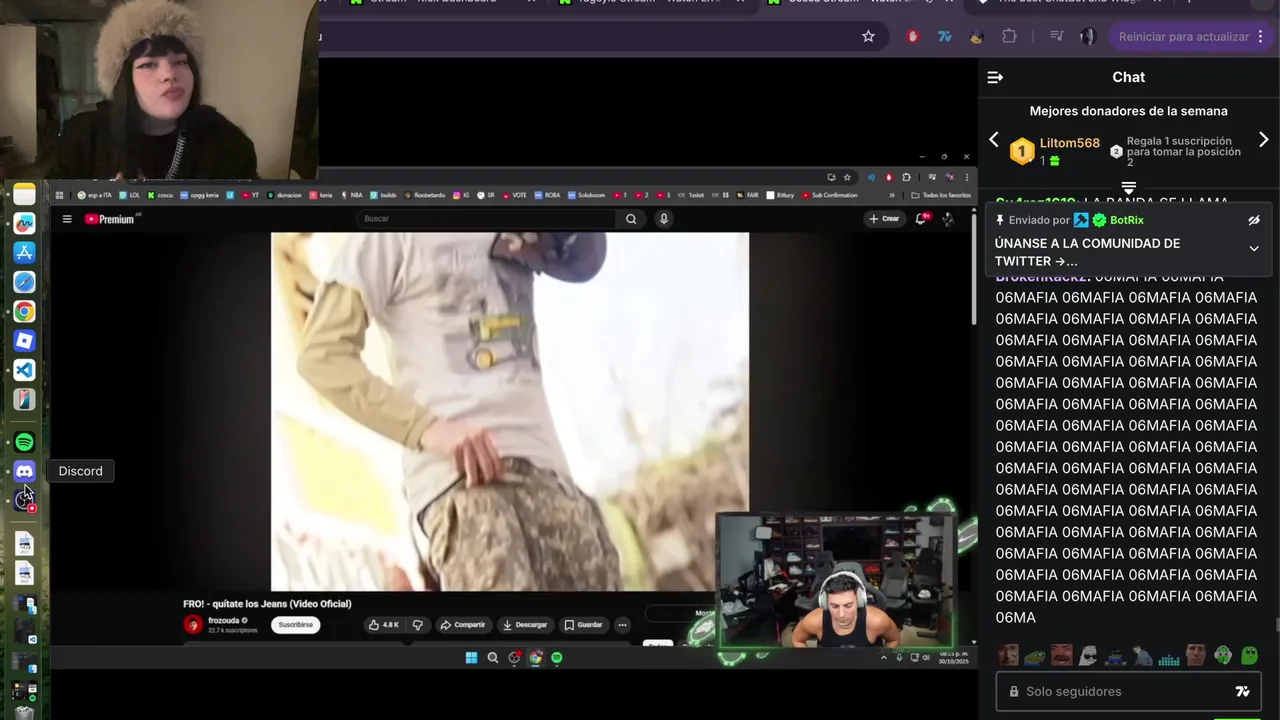The height and width of the screenshot is (720, 1280).
Task: Open the 'Sub Confirmation' bookmark
Action: pos(829,195)
